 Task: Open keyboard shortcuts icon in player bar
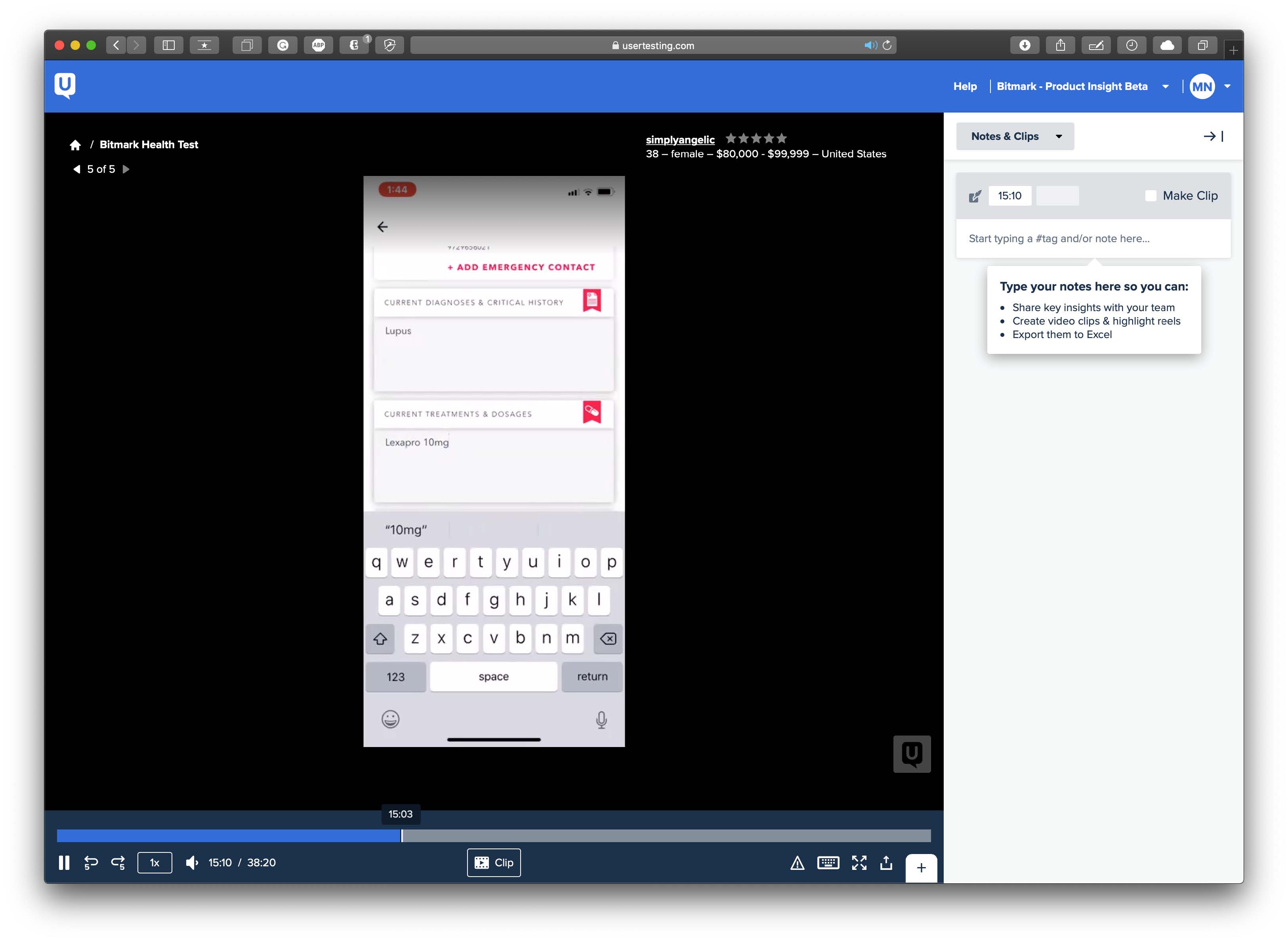[x=828, y=863]
